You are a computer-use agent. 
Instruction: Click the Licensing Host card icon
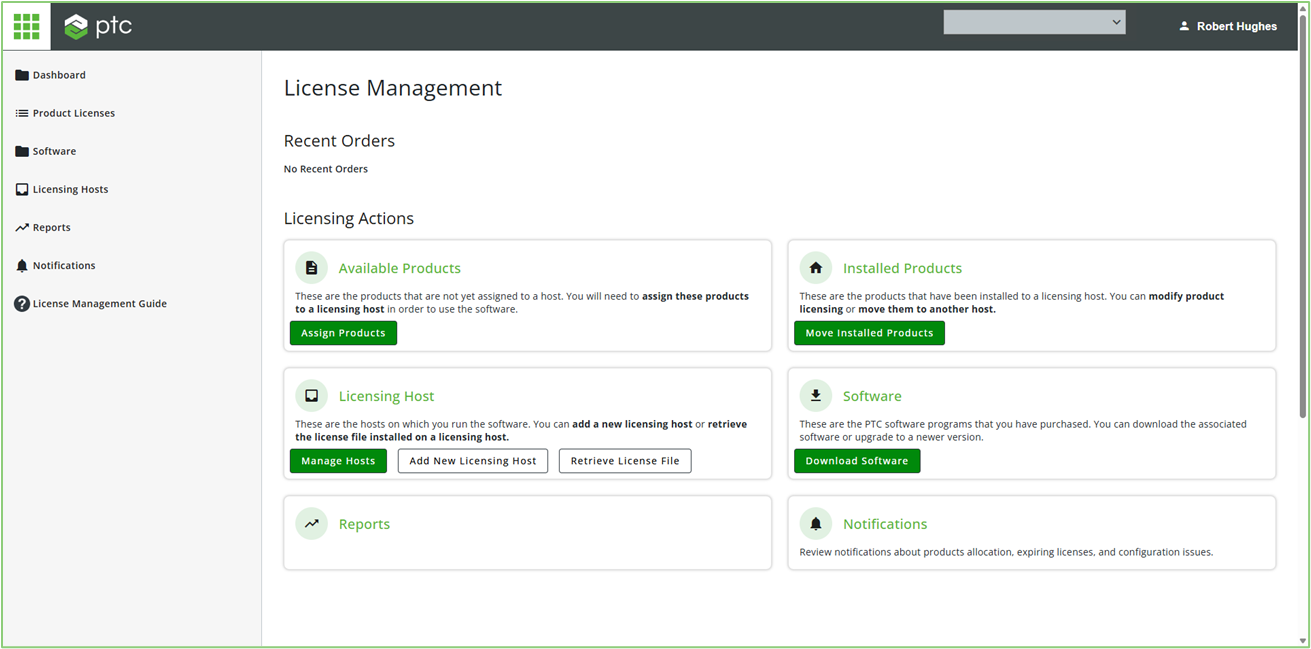tap(311, 396)
